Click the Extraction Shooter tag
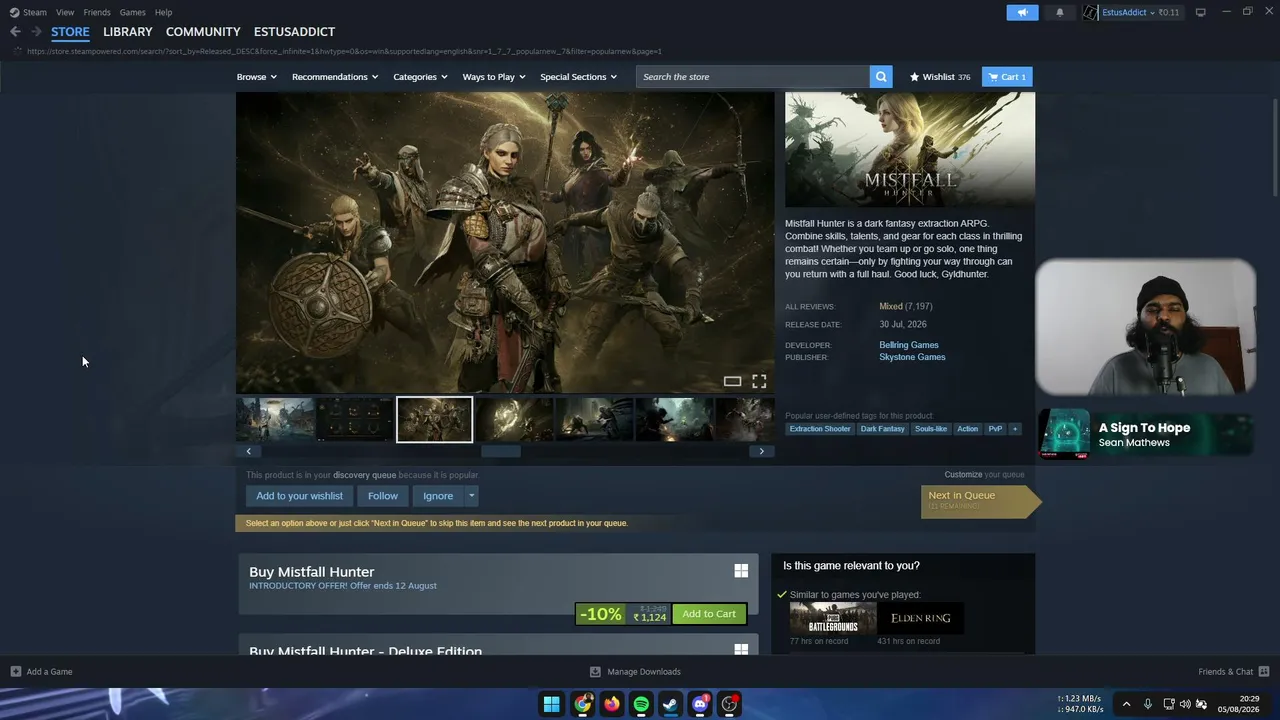Viewport: 1280px width, 720px height. 820,429
